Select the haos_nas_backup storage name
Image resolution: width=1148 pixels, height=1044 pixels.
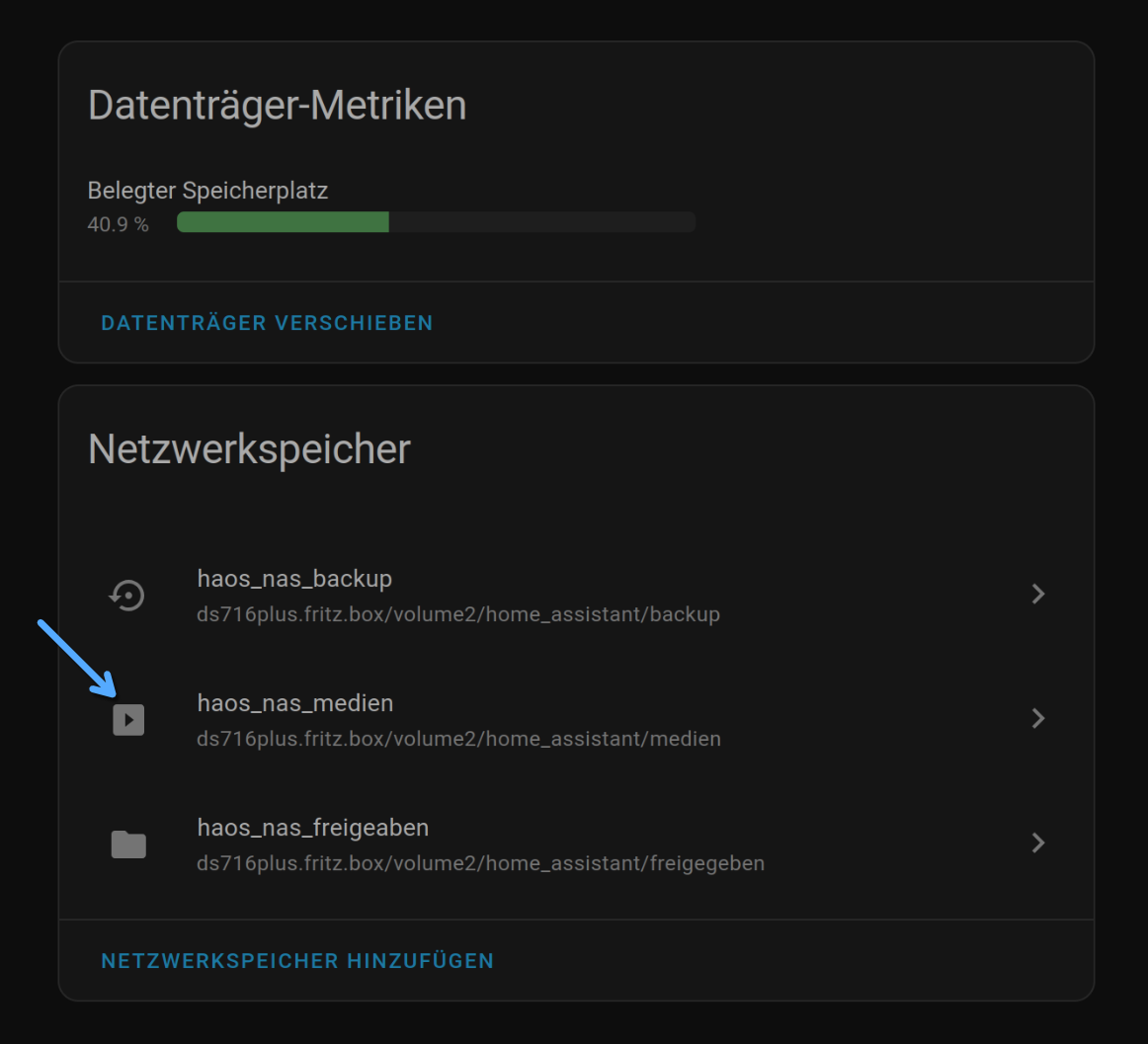pos(294,579)
